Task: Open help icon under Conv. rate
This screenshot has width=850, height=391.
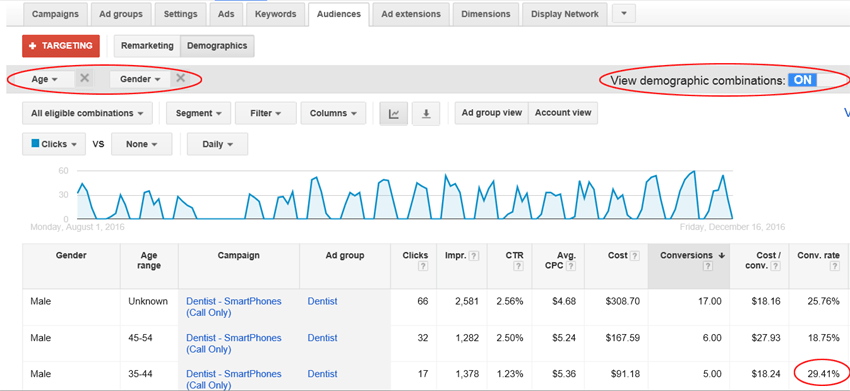Action: click(x=835, y=266)
